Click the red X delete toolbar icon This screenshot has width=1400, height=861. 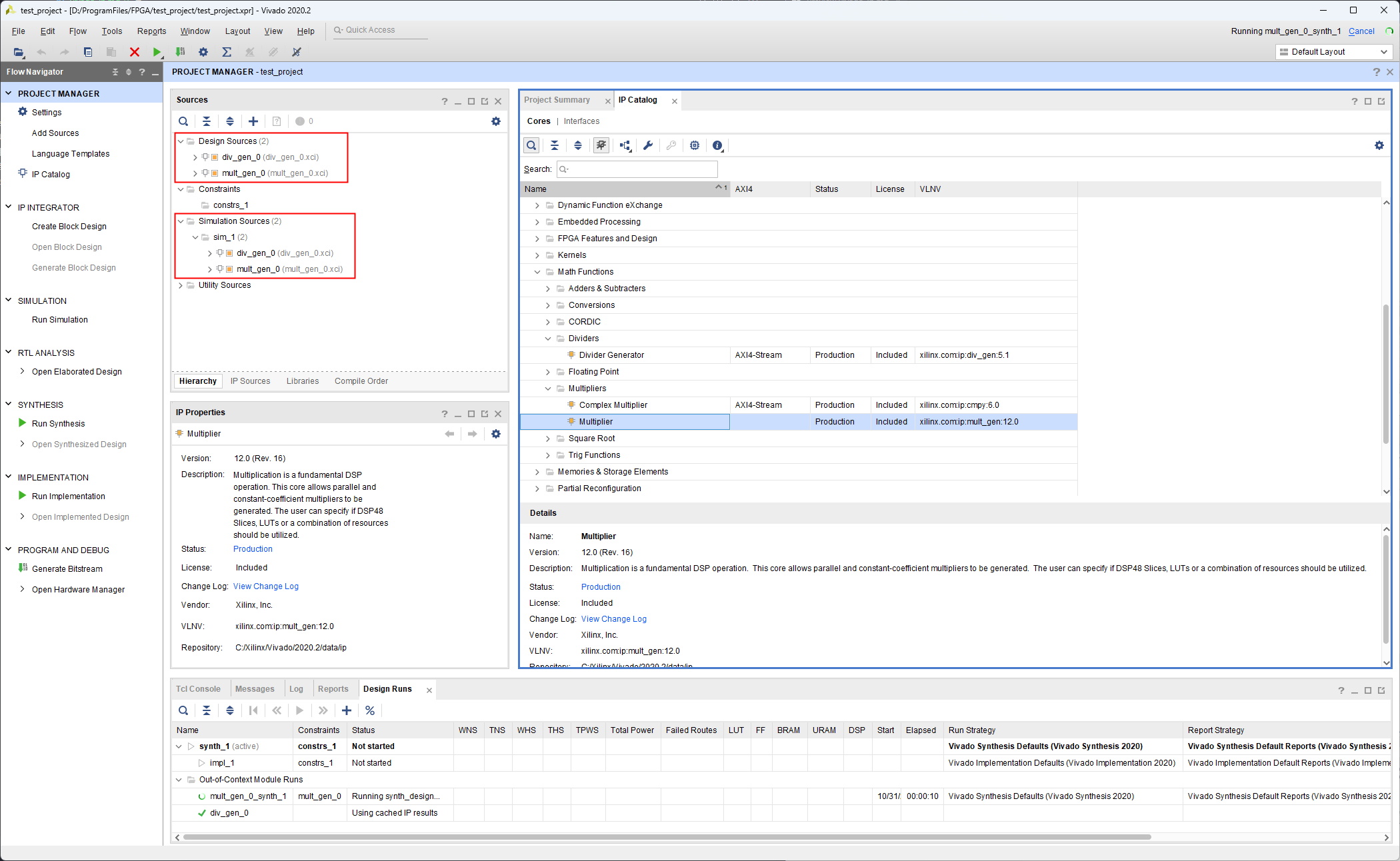tap(134, 52)
